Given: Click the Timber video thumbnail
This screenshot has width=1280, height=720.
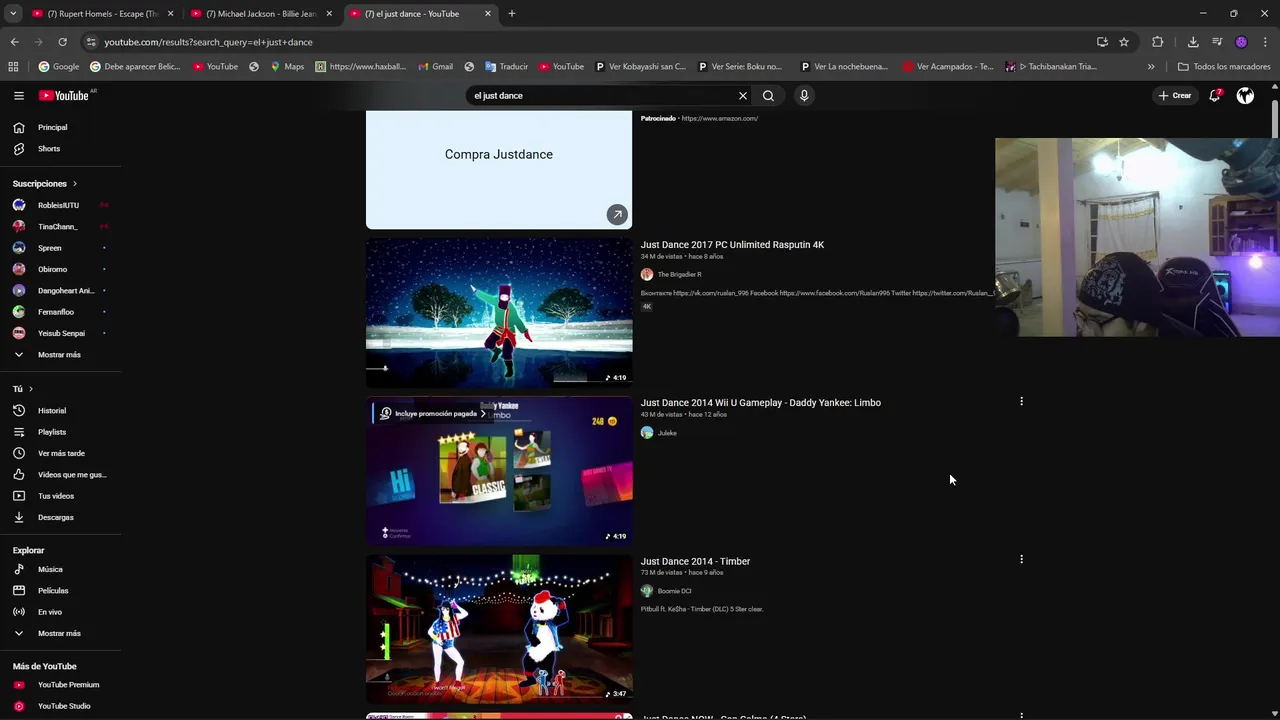Looking at the screenshot, I should click(499, 629).
